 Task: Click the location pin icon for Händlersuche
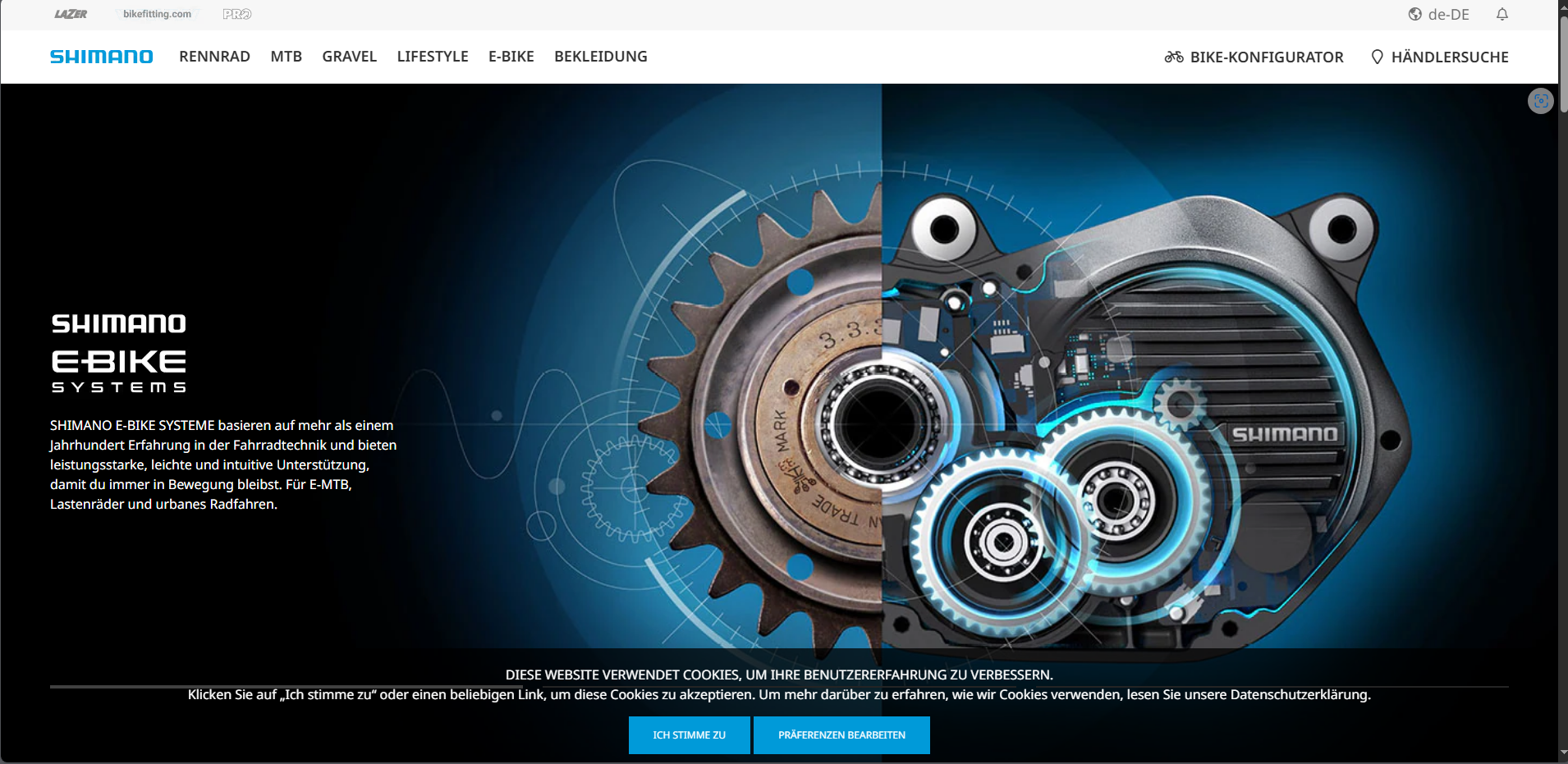tap(1378, 57)
